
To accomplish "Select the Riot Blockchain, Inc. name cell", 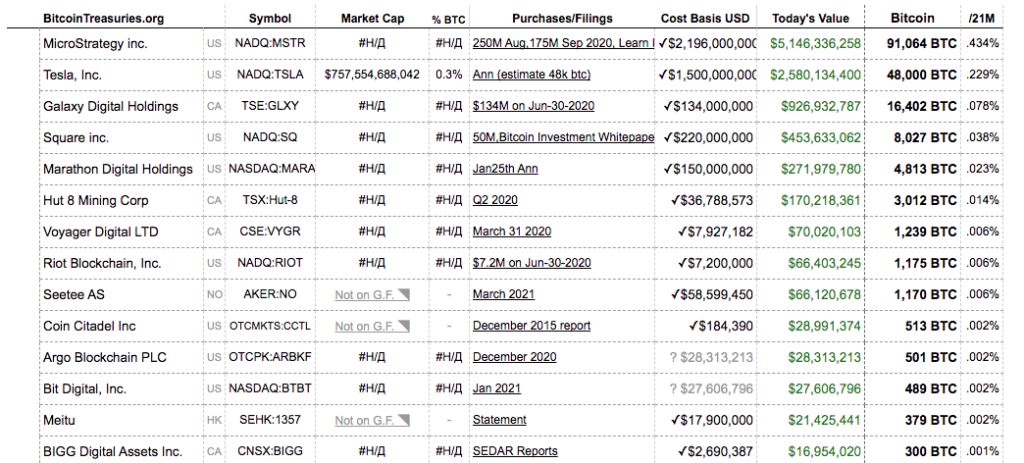I will point(102,263).
